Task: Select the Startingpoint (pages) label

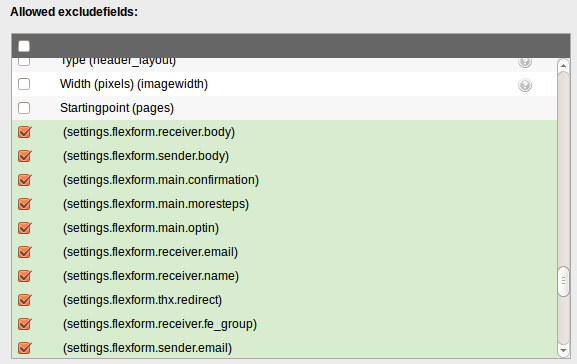Action: (x=117, y=108)
